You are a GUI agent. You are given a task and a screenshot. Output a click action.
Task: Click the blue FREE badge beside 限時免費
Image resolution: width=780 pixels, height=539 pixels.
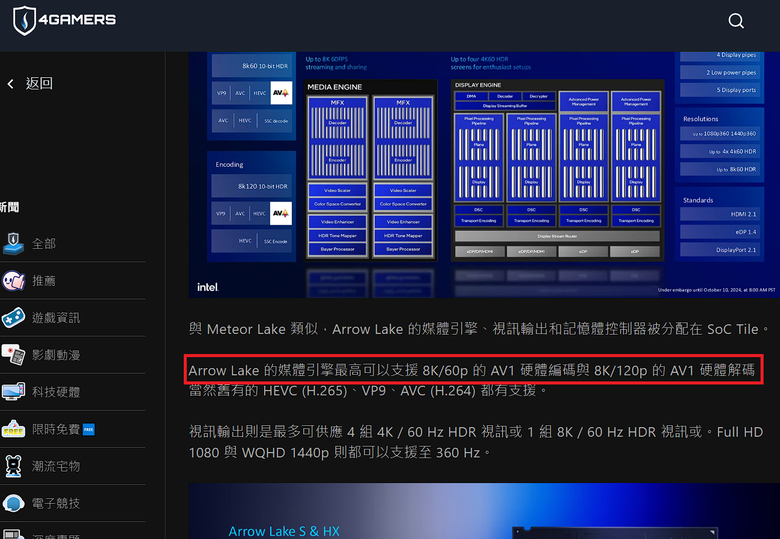89,429
